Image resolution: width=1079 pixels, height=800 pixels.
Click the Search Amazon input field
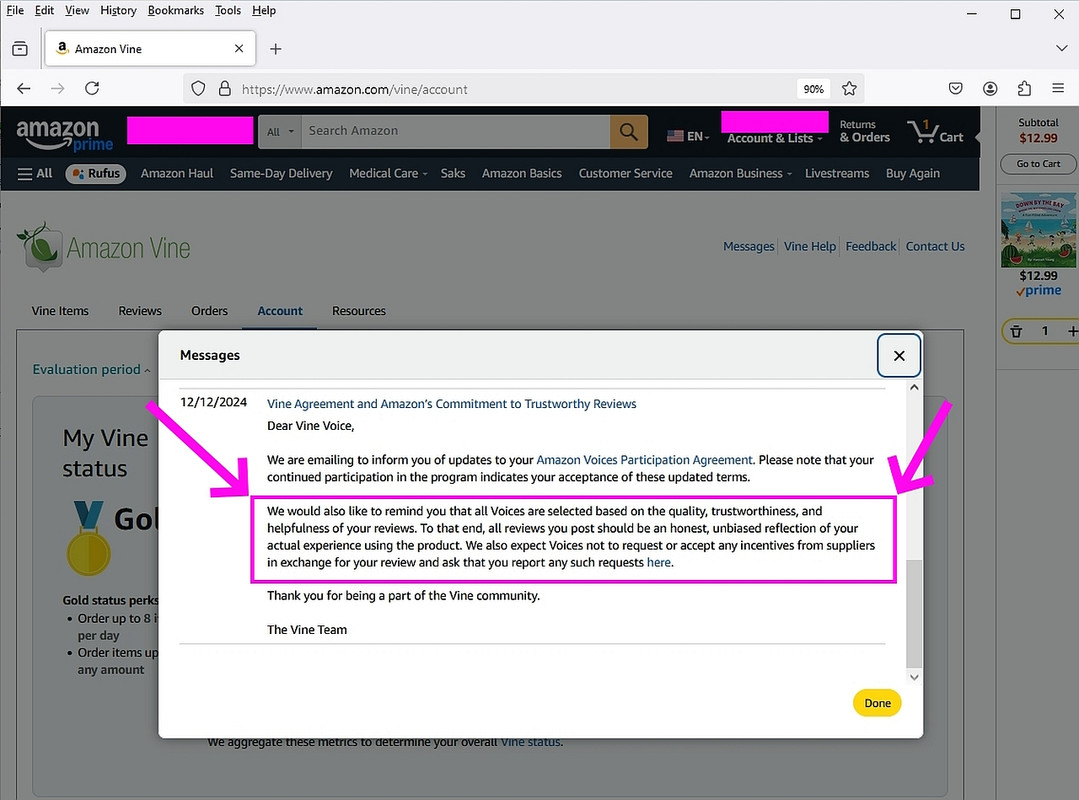click(x=456, y=131)
